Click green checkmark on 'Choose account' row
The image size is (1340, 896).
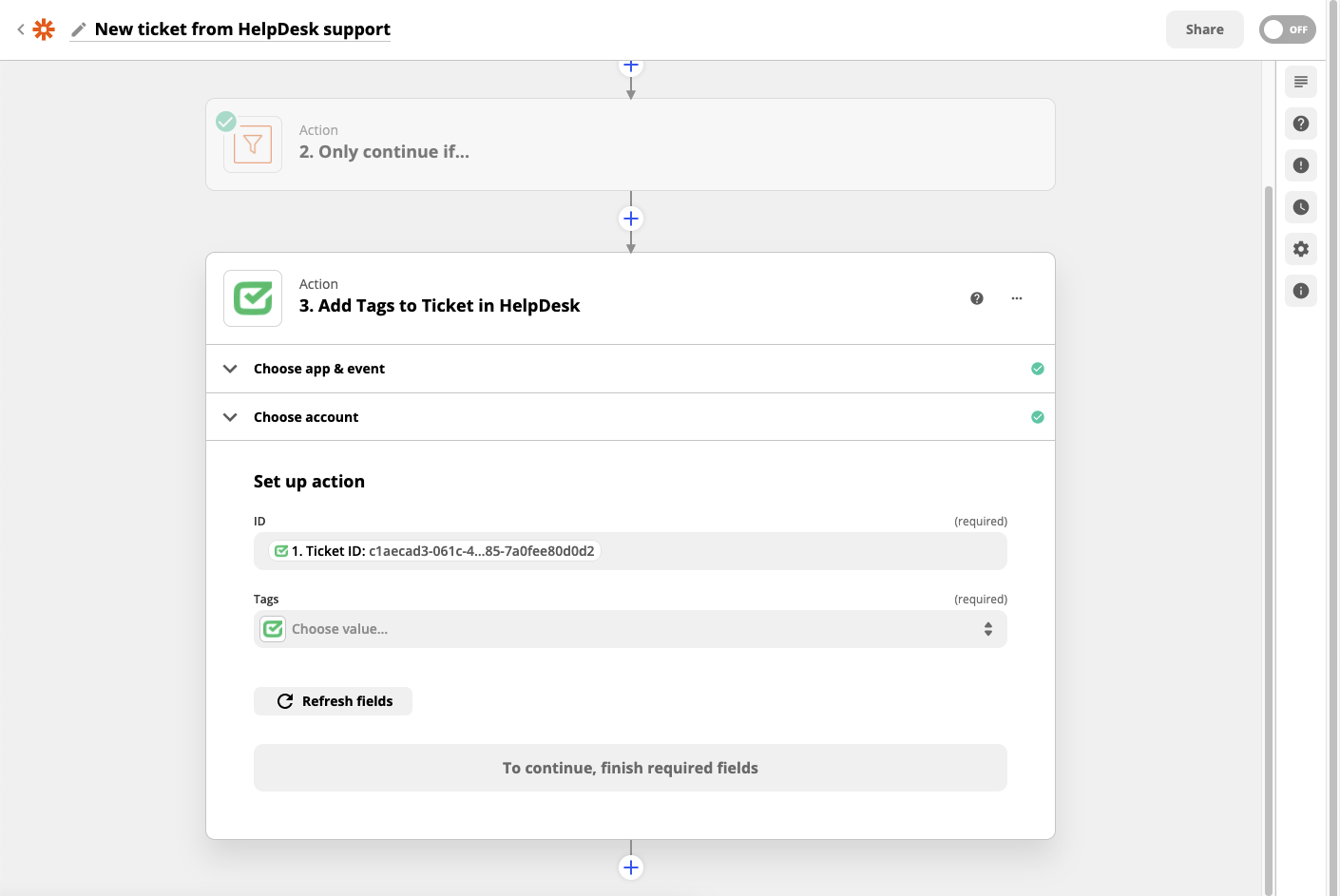1038,417
